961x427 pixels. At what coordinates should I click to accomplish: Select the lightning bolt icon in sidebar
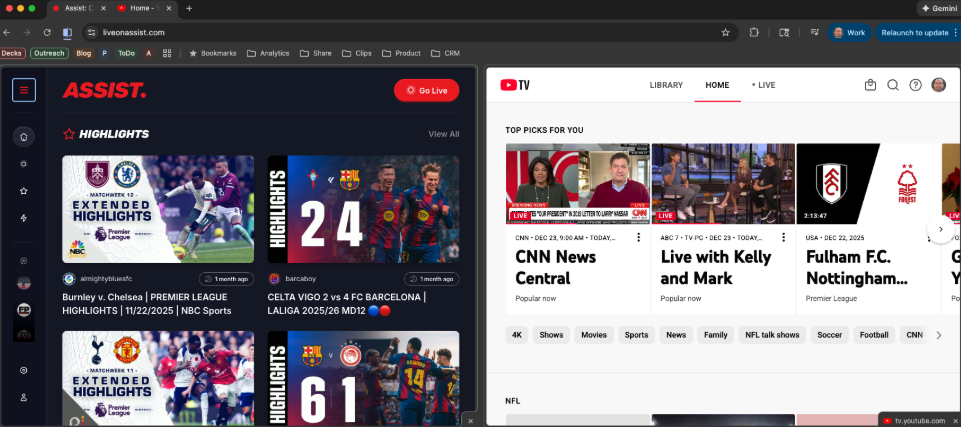(x=24, y=218)
